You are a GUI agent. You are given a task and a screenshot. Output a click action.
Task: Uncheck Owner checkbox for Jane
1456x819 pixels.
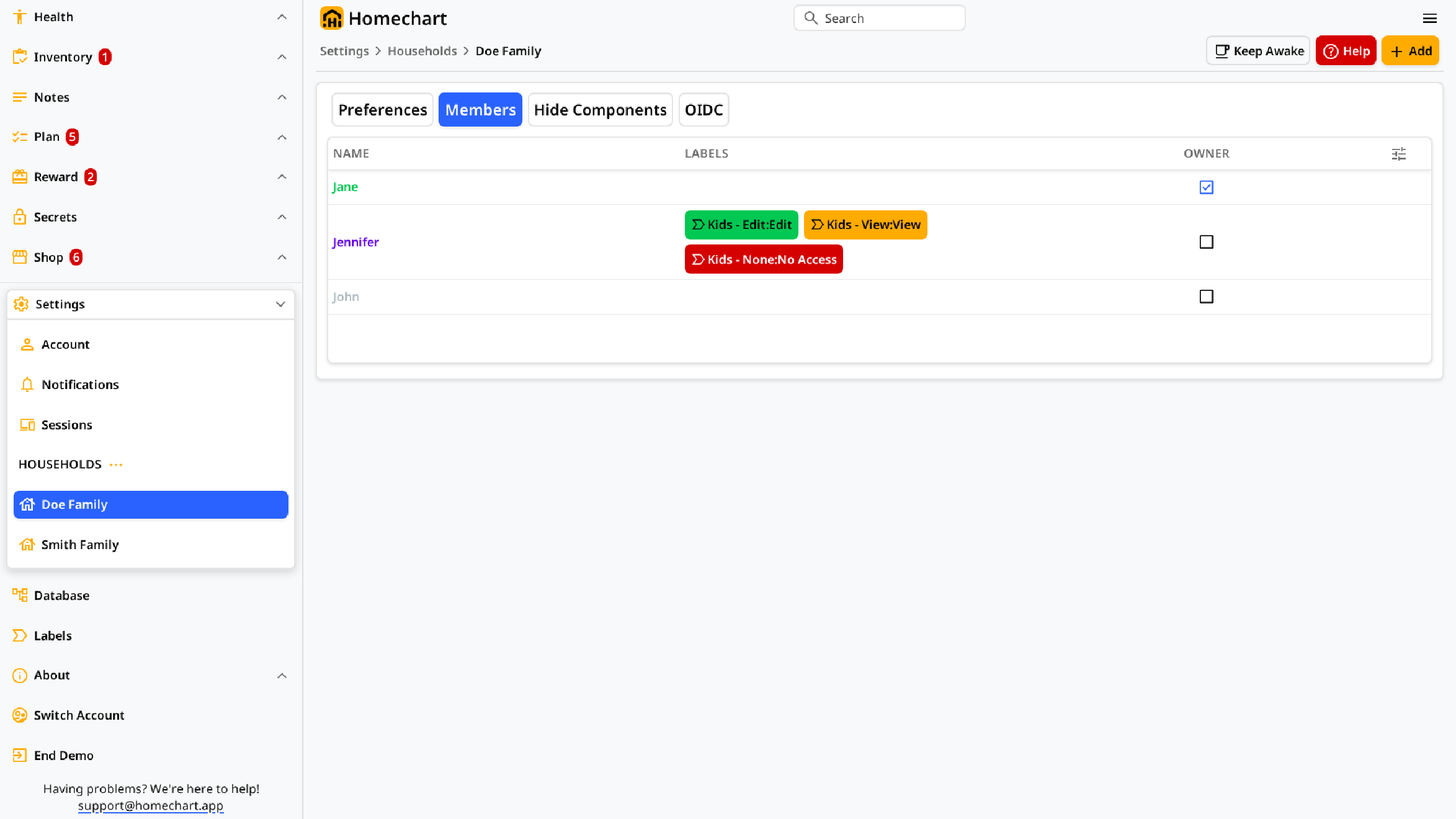(x=1206, y=187)
